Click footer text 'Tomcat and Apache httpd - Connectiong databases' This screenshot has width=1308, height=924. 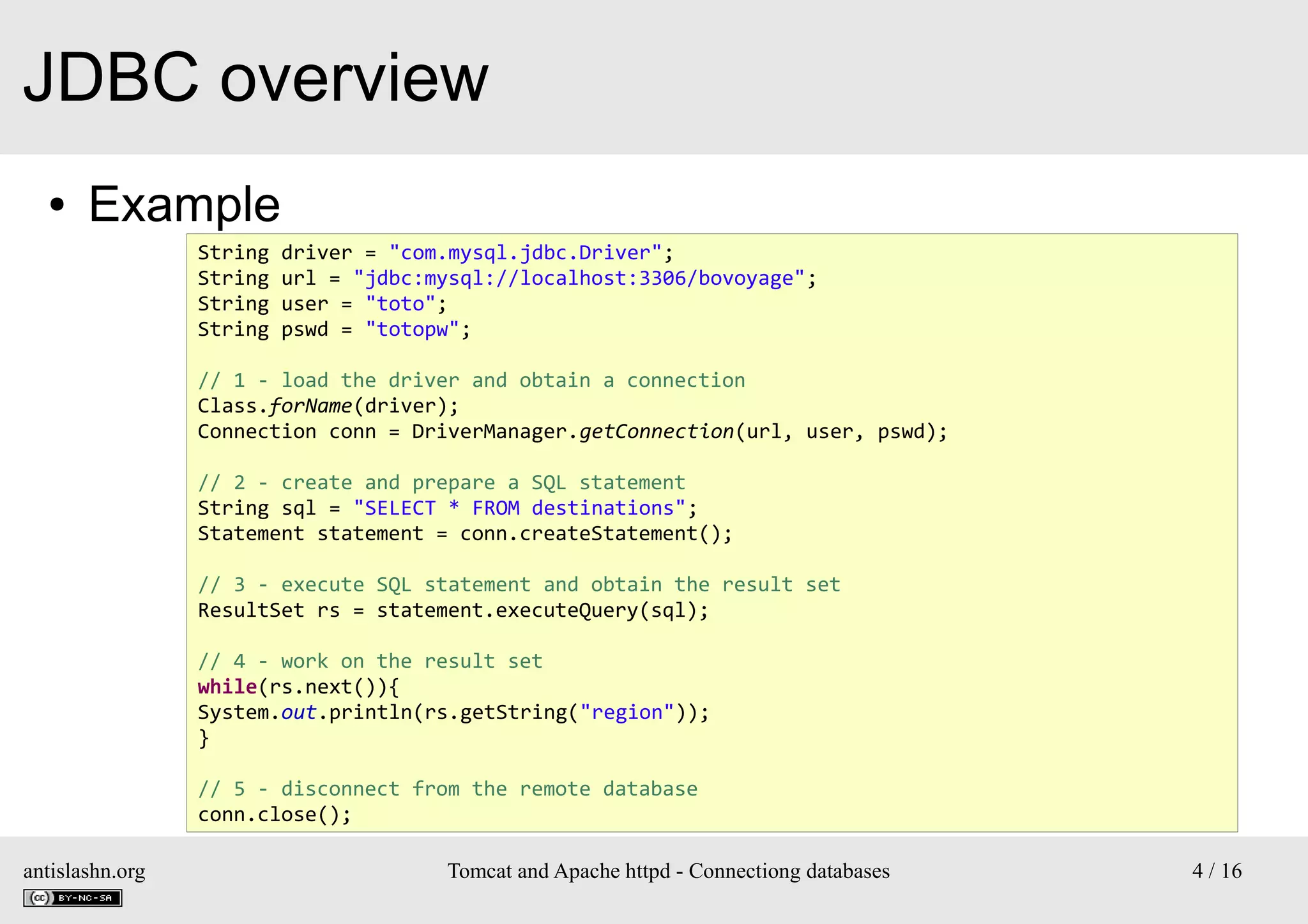point(668,872)
